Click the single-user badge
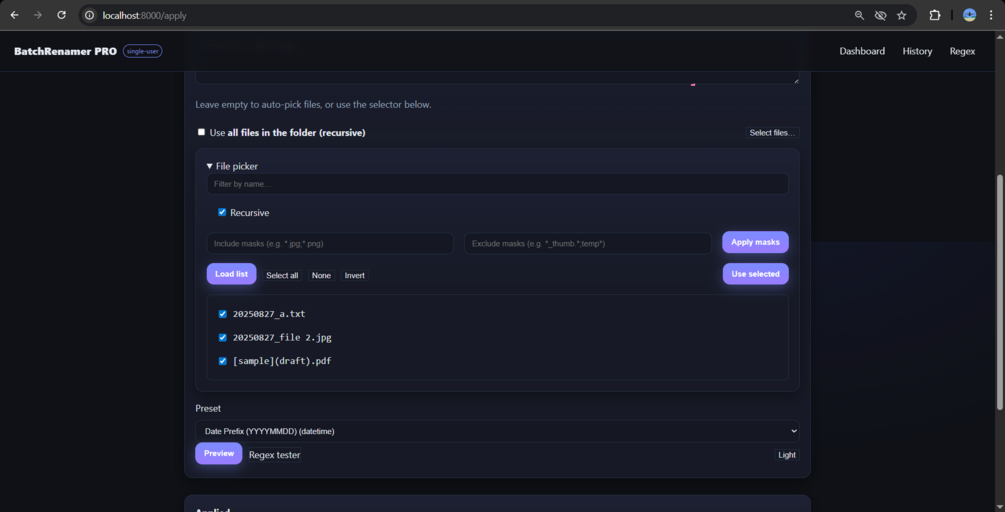The width and height of the screenshot is (1005, 512). [x=142, y=51]
